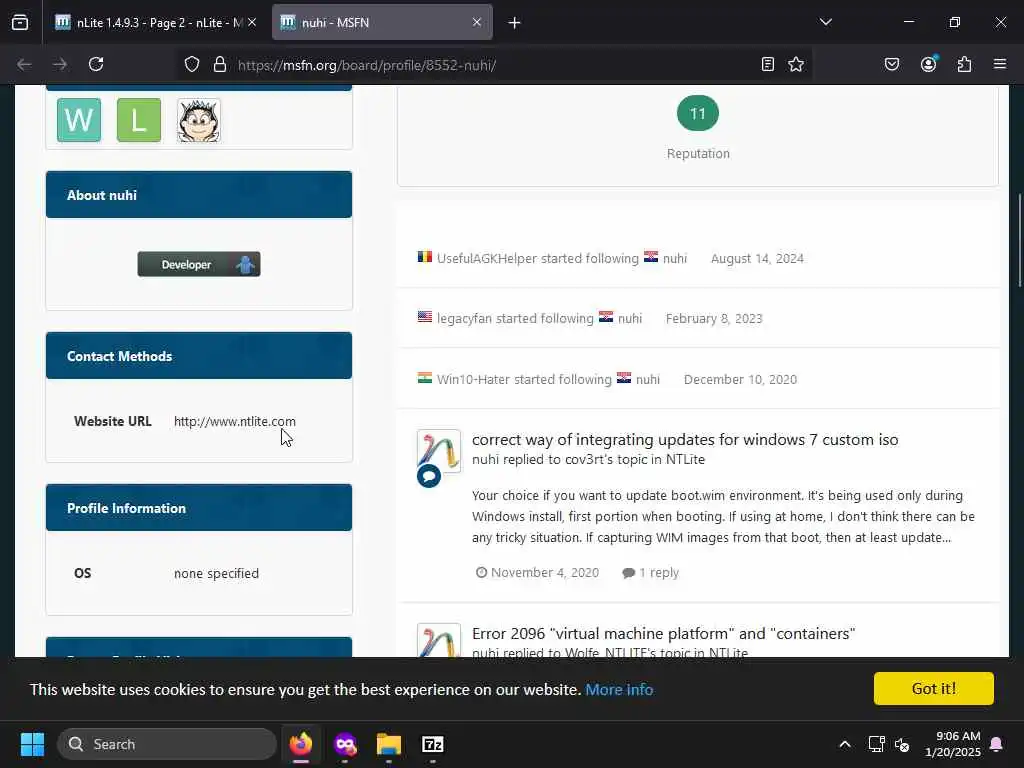Click the page vertical scrollbar thumb

pos(1019,240)
